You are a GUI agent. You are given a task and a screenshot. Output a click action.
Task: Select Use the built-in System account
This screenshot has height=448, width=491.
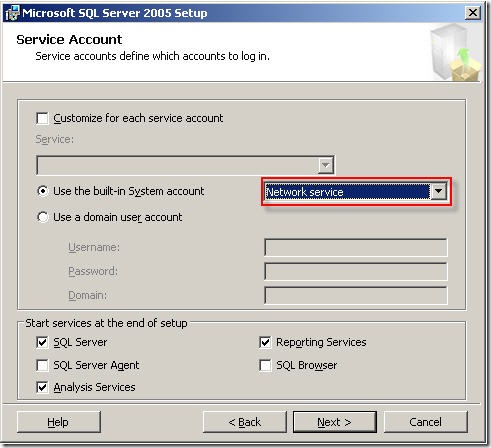[x=42, y=191]
